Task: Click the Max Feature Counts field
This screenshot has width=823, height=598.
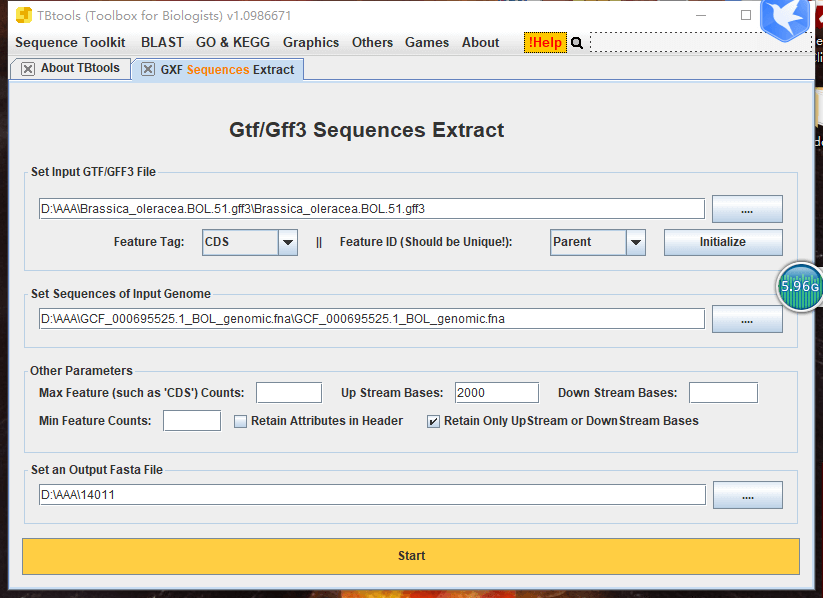Action: pos(289,393)
